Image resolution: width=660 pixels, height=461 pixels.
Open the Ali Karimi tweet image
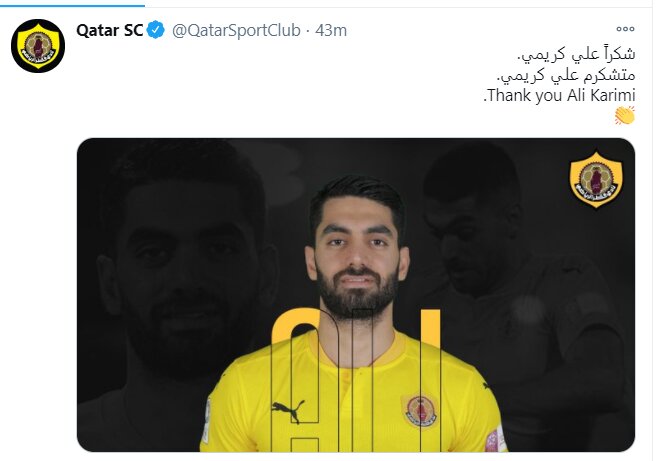coord(356,295)
